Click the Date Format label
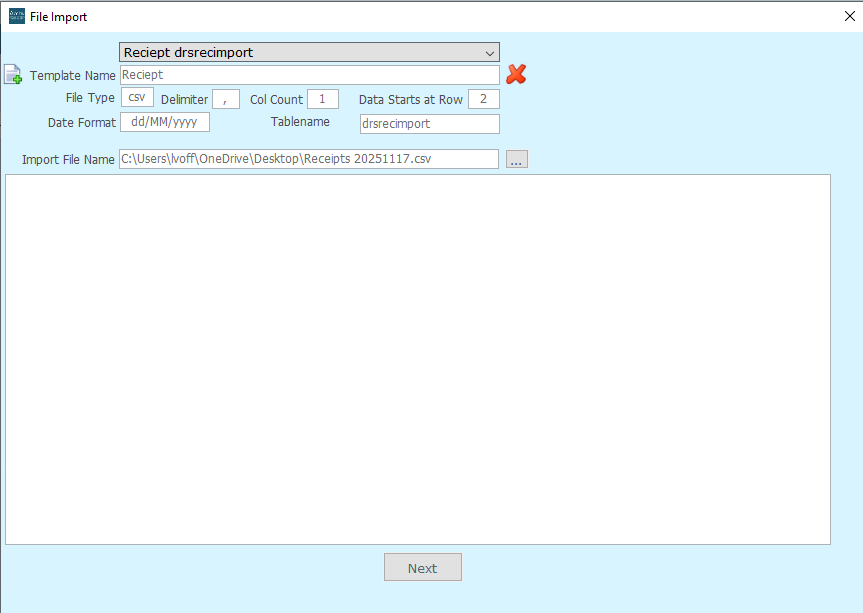The image size is (863, 613). 82,123
